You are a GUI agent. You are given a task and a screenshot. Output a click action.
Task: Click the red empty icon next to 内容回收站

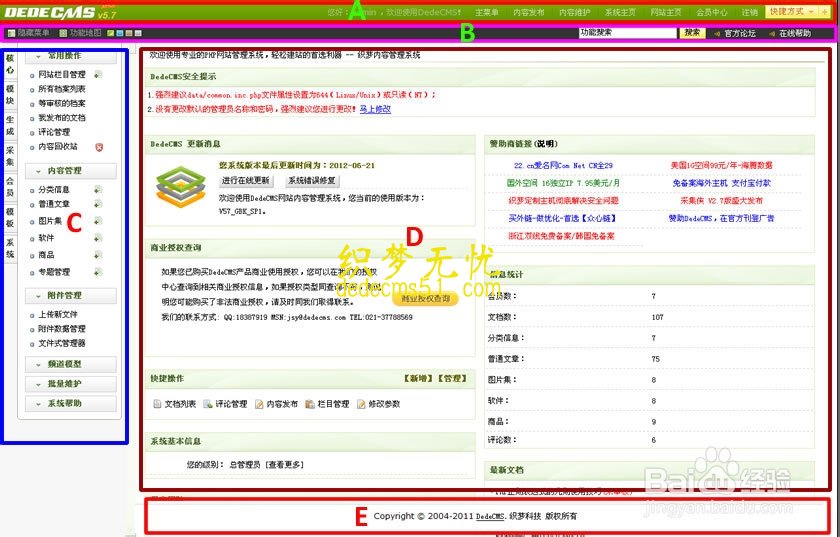[99, 147]
